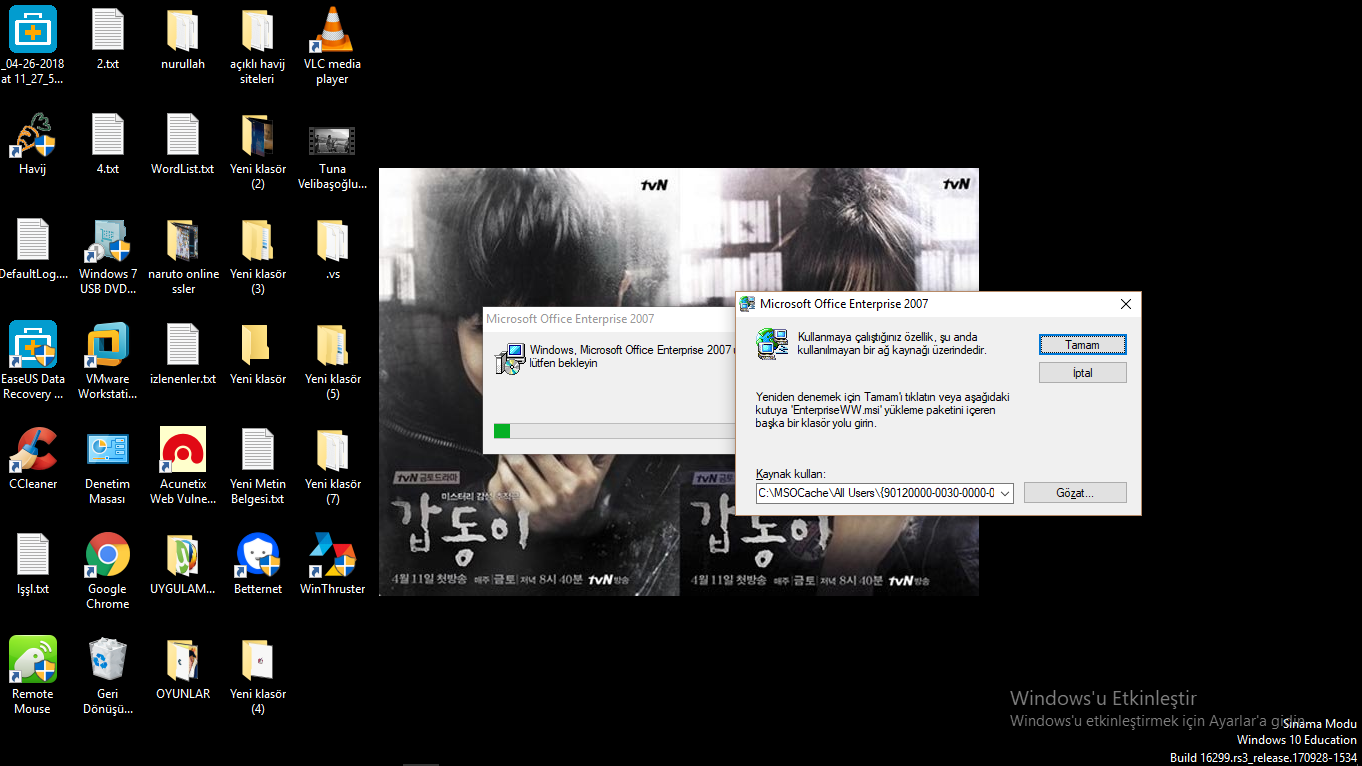Close the Microsoft Office Enterprise 2007 dialog
This screenshot has width=1362, height=766.
pos(1125,304)
